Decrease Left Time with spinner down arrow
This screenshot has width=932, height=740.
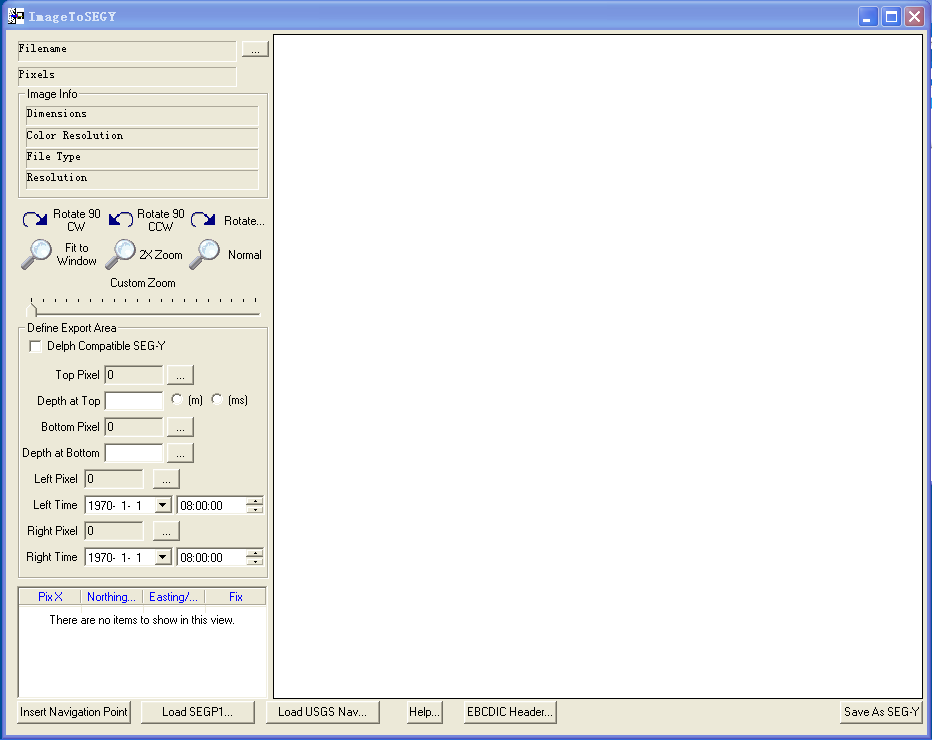pyautogui.click(x=255, y=509)
